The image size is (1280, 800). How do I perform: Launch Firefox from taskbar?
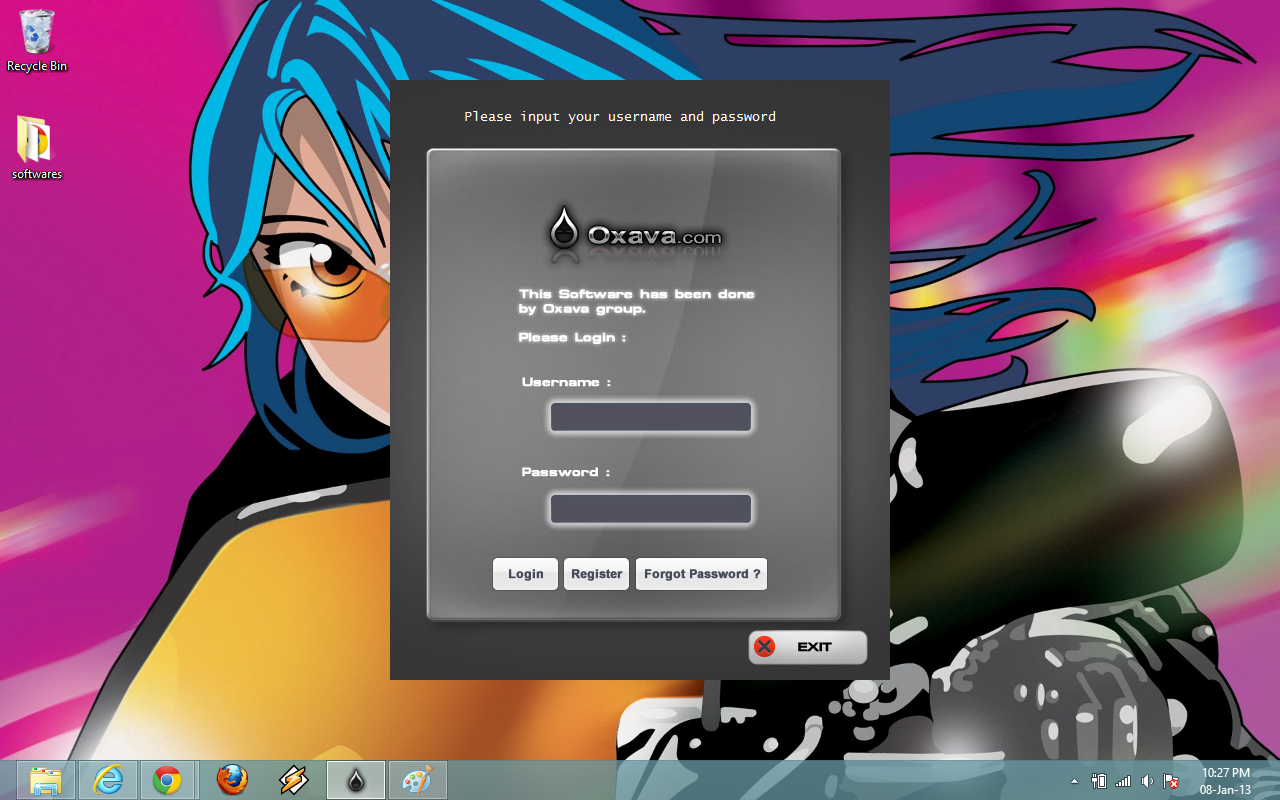[x=233, y=780]
